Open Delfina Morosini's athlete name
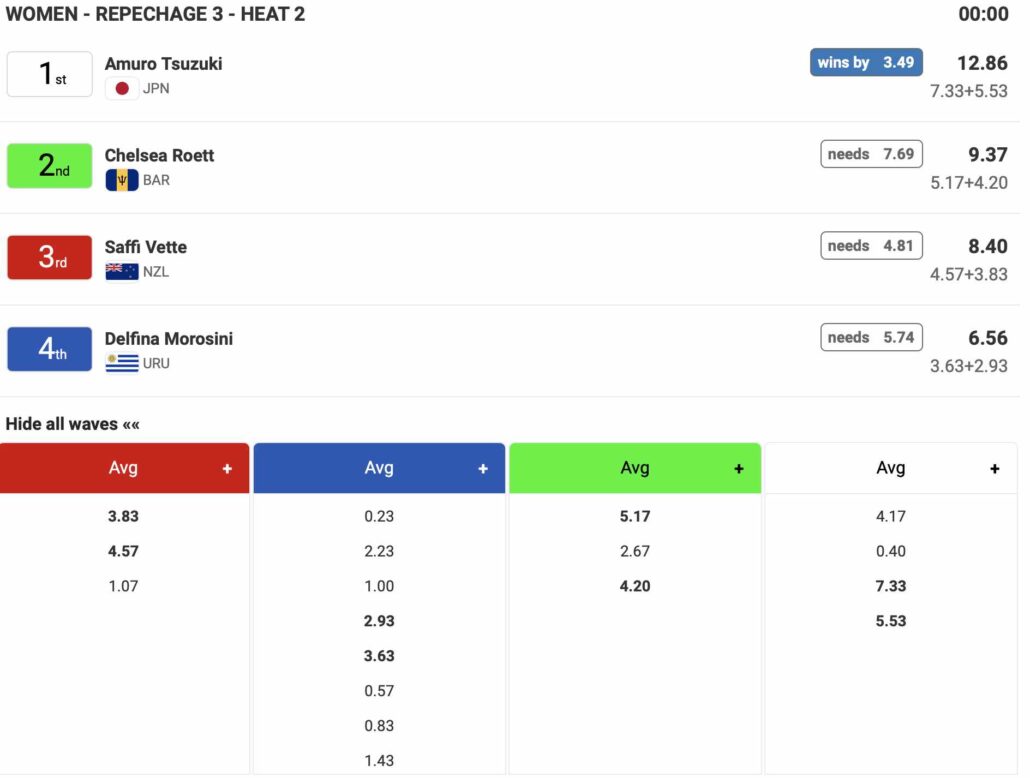This screenshot has height=778, width=1030. 169,339
